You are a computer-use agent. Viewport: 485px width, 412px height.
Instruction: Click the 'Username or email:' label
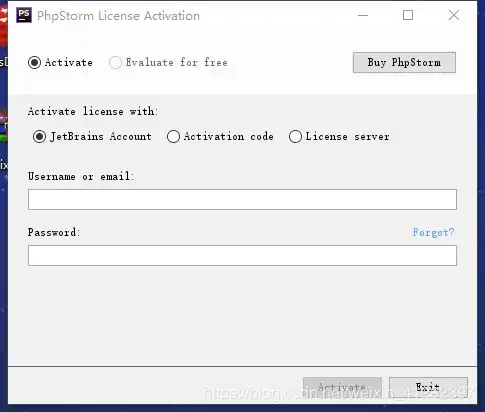point(81,176)
